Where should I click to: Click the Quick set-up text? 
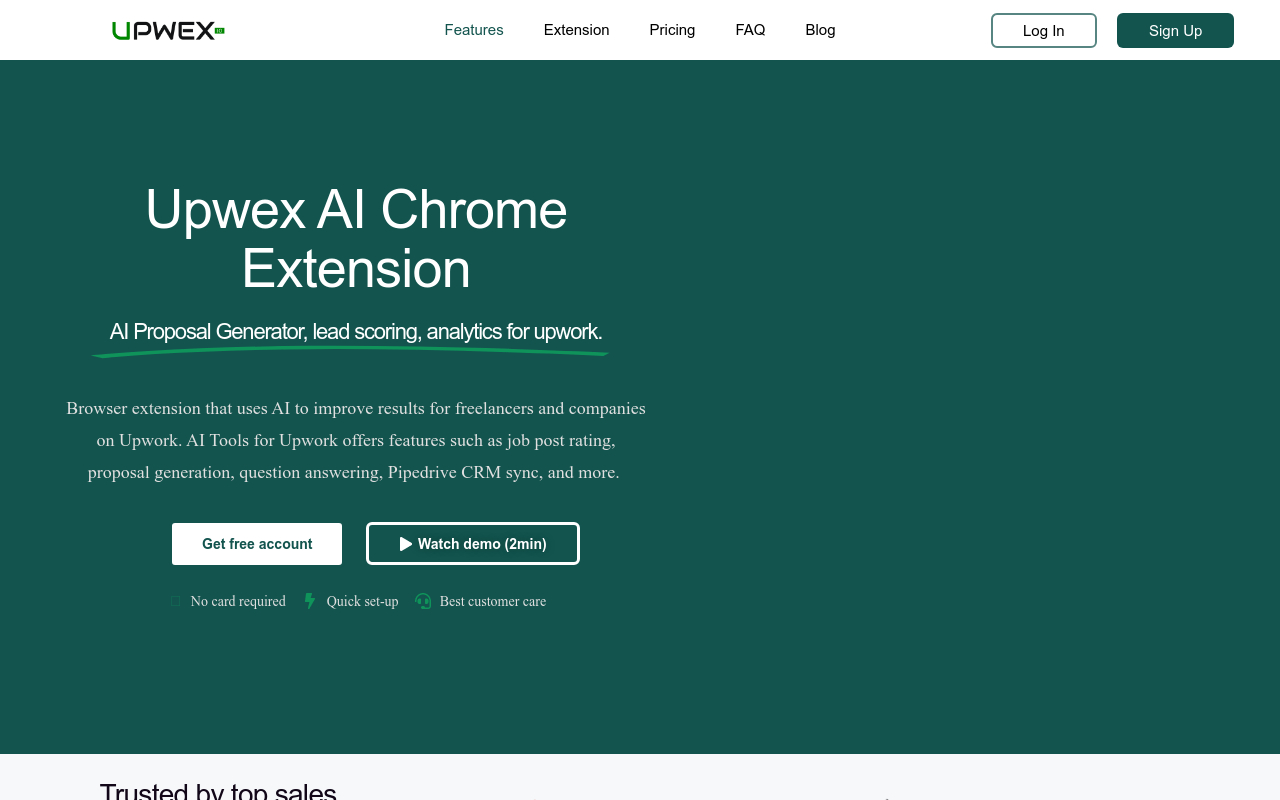(362, 601)
